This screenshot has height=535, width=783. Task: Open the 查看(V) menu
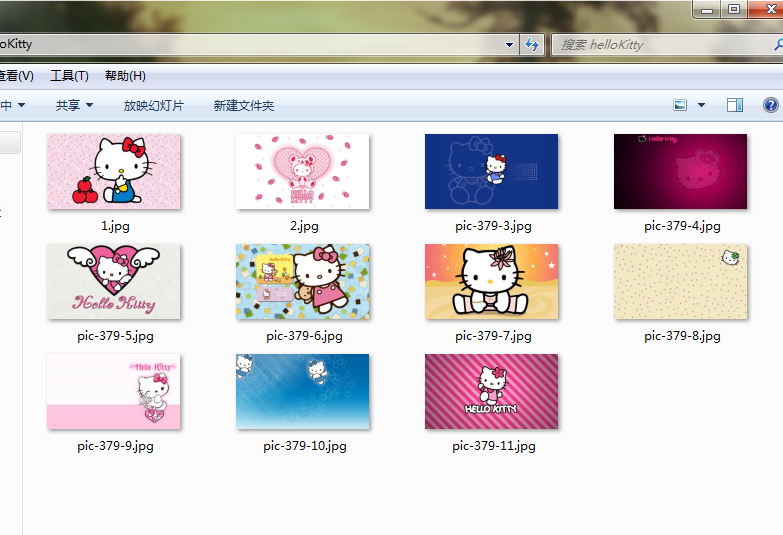pyautogui.click(x=16, y=76)
